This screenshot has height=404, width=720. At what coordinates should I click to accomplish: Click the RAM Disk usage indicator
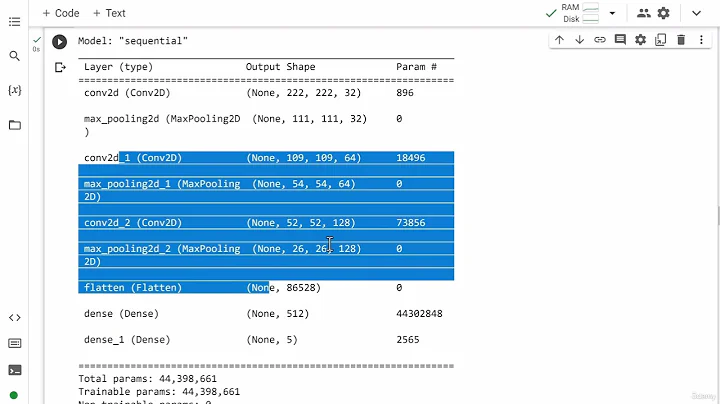pyautogui.click(x=580, y=13)
